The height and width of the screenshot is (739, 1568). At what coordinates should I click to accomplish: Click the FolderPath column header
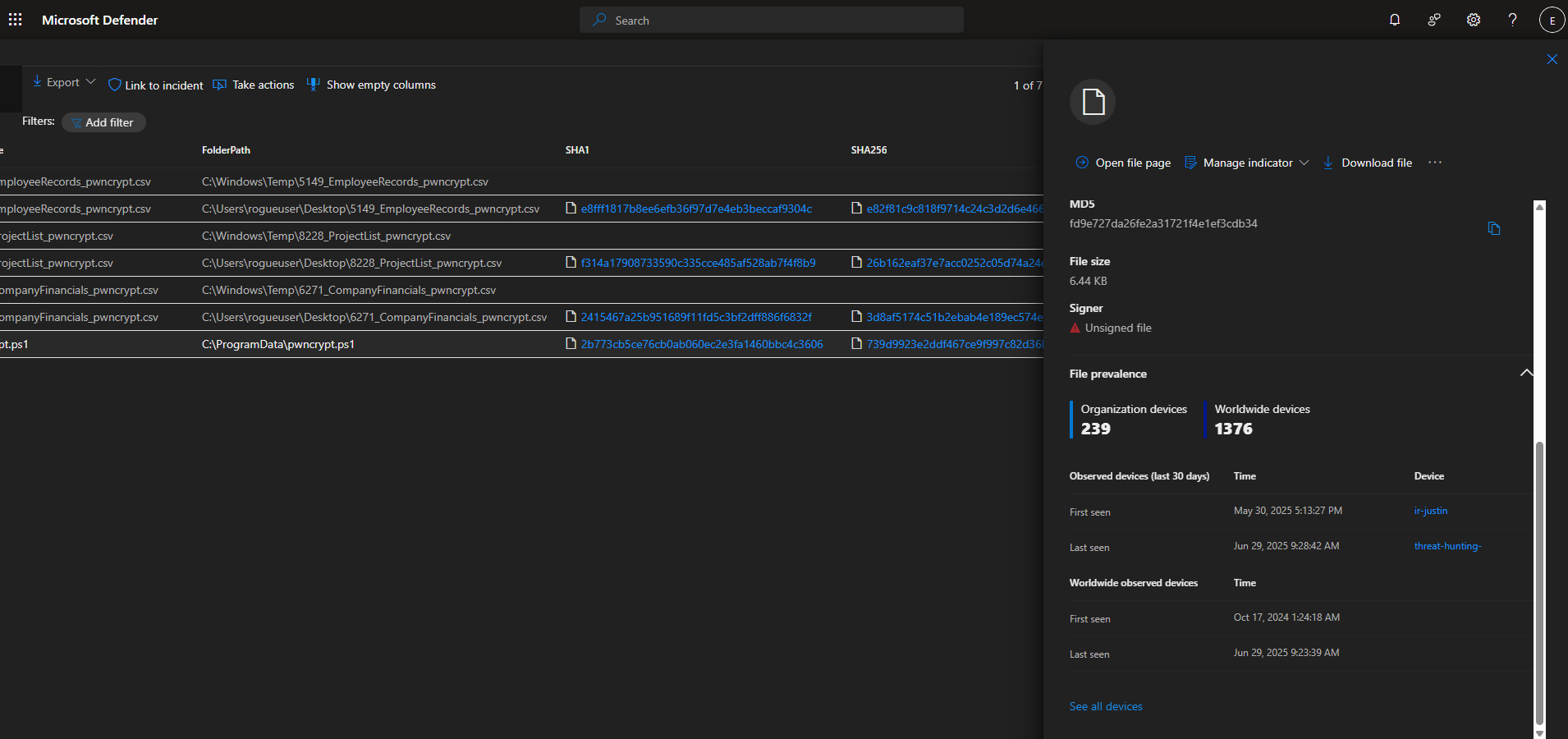point(226,150)
